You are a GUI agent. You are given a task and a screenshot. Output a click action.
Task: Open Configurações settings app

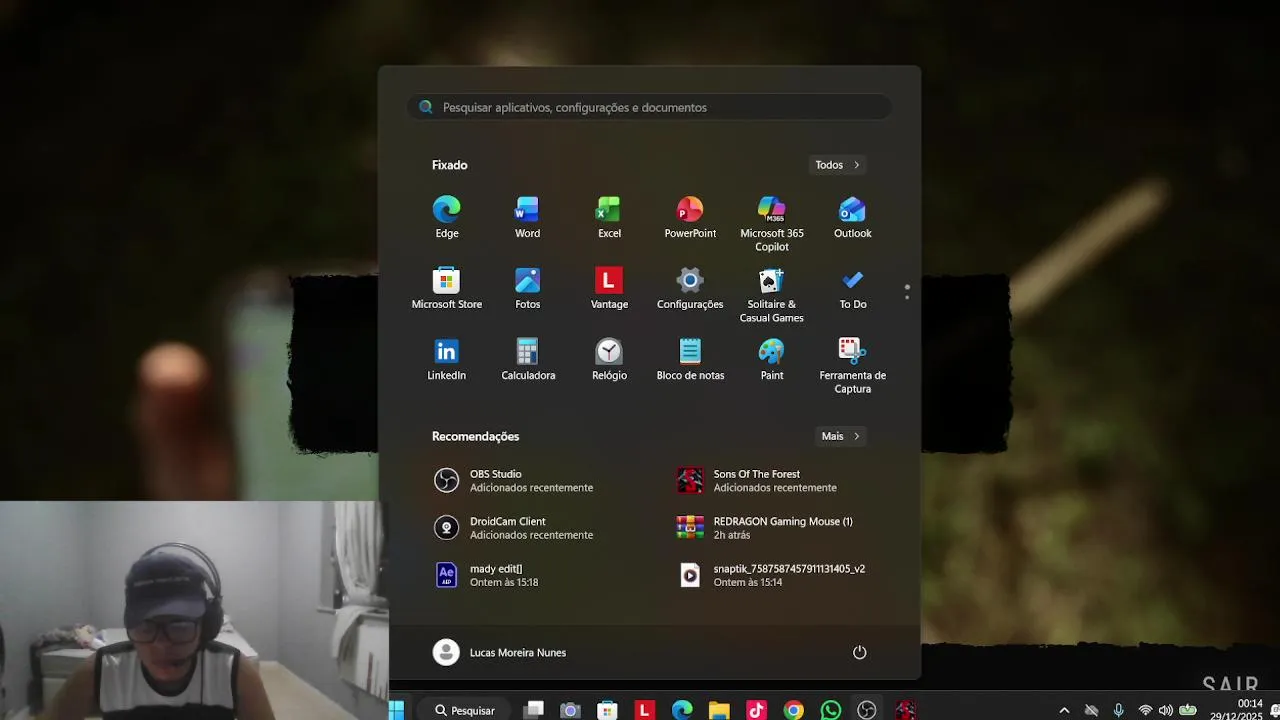point(690,289)
